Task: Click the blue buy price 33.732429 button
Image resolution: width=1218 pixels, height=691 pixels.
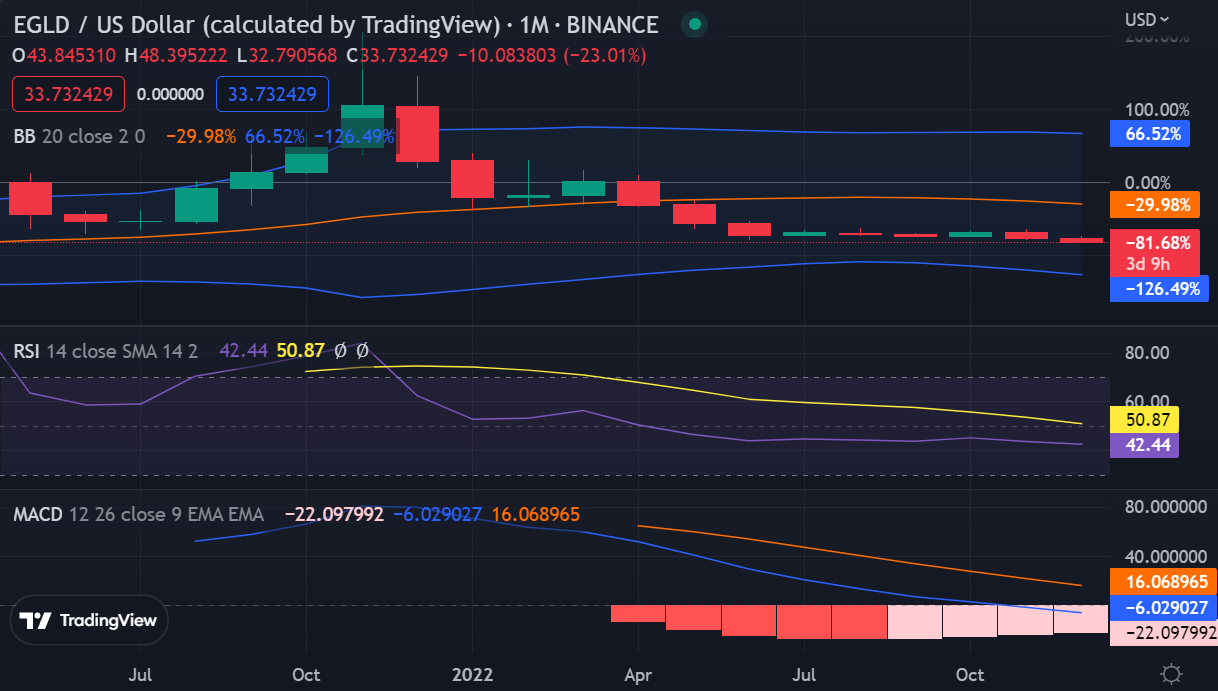Action: [272, 94]
